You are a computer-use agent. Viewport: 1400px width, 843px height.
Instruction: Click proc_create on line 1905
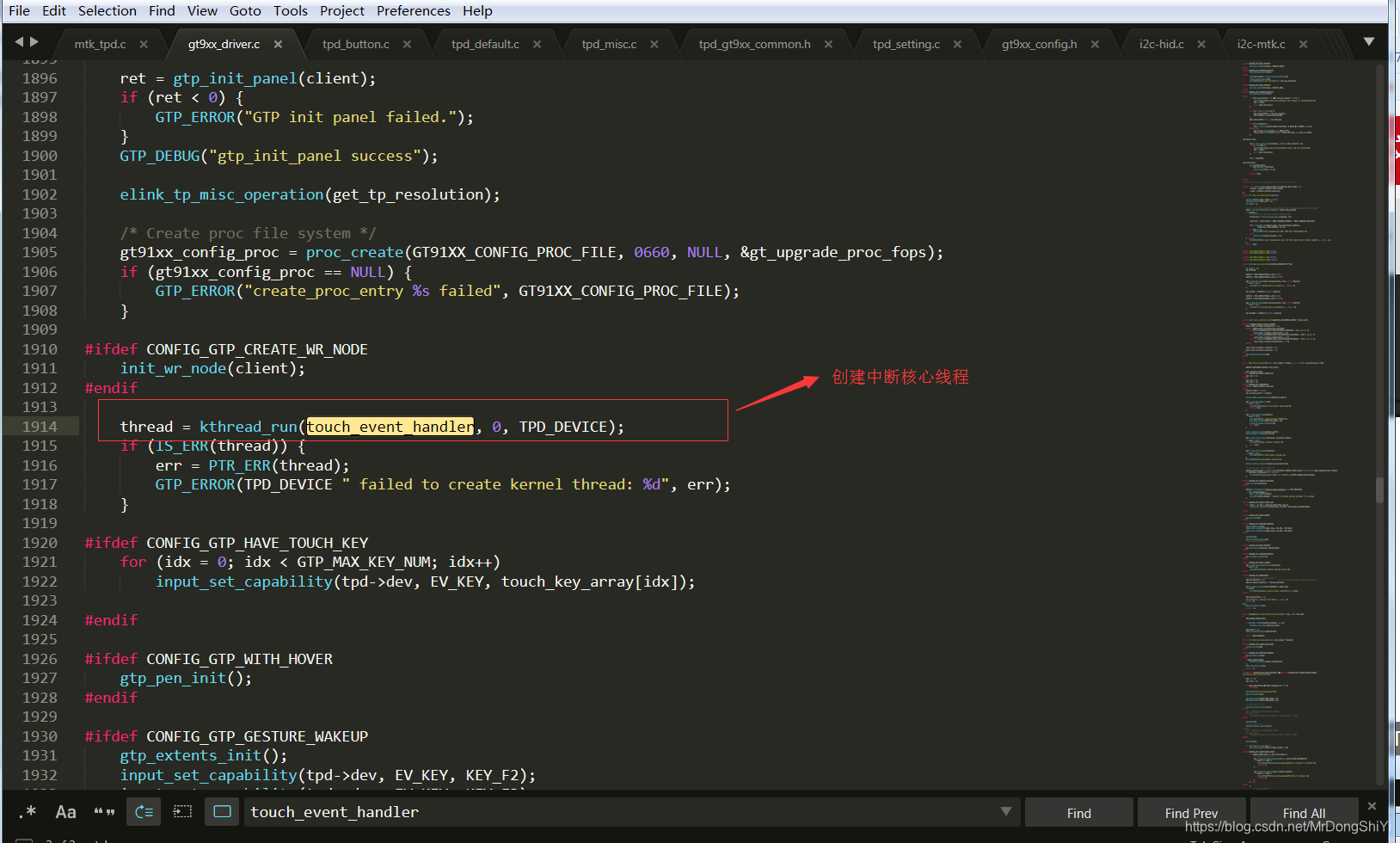(x=354, y=252)
